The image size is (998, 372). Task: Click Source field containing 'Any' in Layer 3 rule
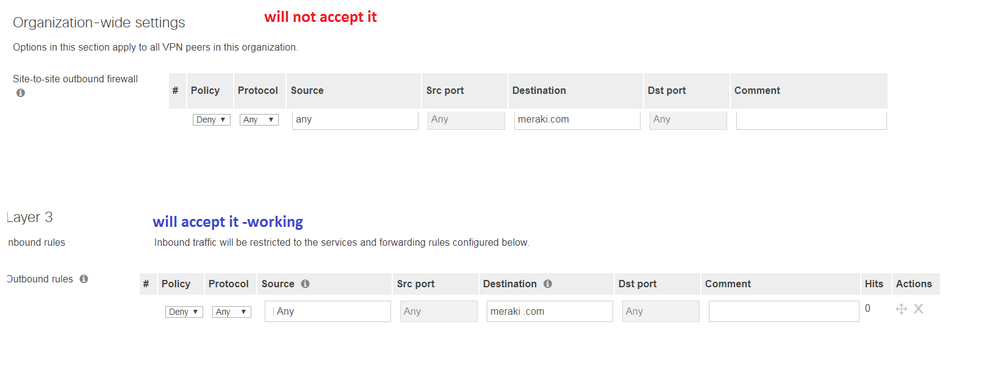coord(327,311)
